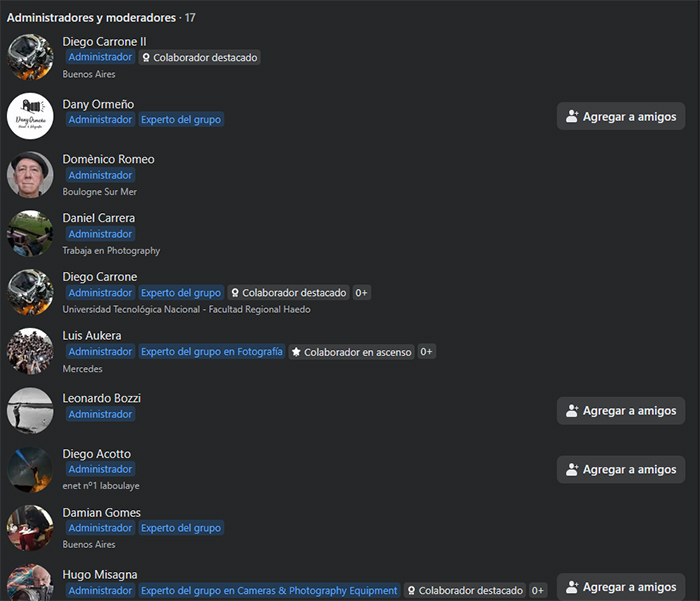Add Hugo Misagna as a friend
Screen dimensions: 700x601
pos(621,587)
